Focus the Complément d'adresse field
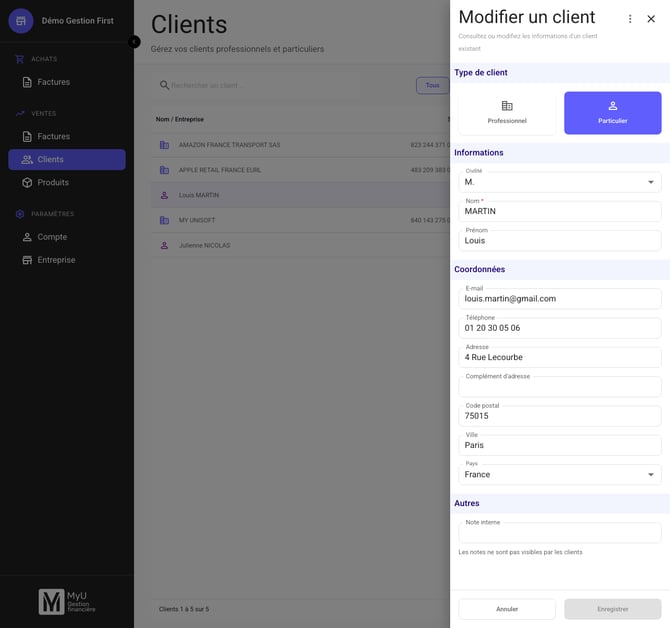This screenshot has width=670, height=628. tap(560, 387)
